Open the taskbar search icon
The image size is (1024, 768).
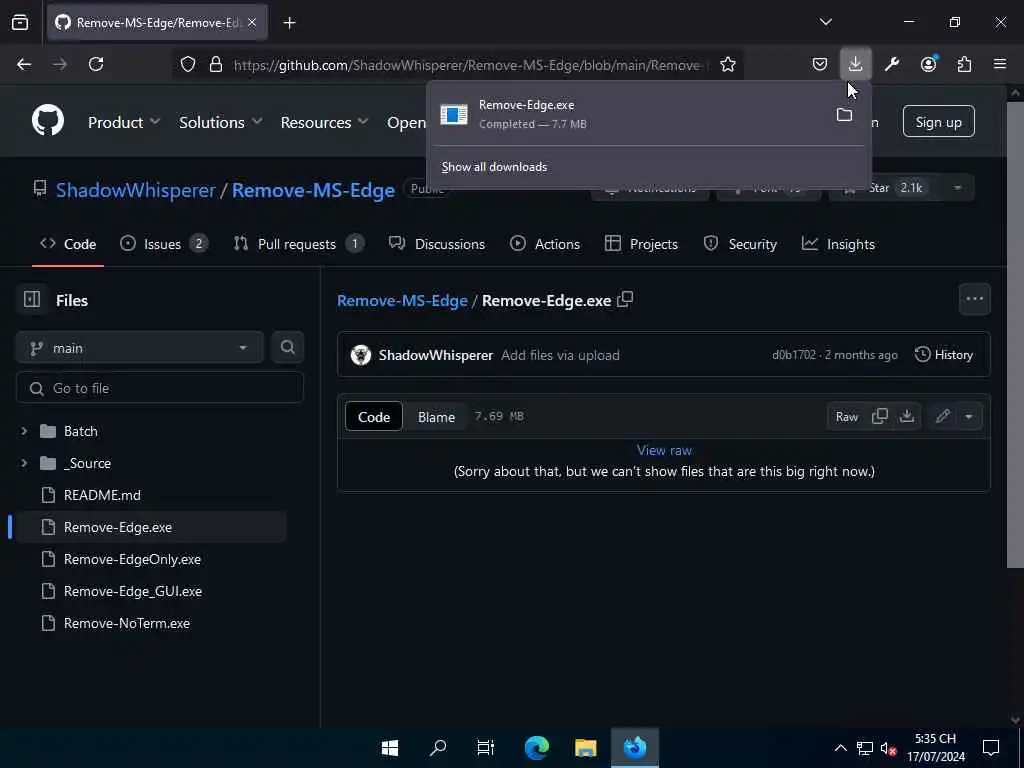[x=438, y=747]
